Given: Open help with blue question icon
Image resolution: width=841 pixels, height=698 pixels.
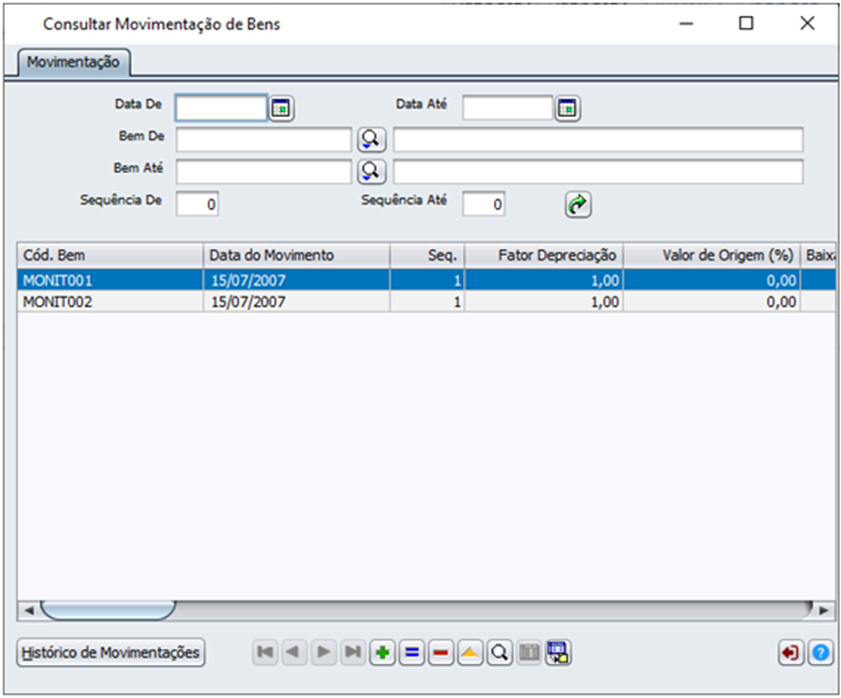Looking at the screenshot, I should pyautogui.click(x=821, y=653).
